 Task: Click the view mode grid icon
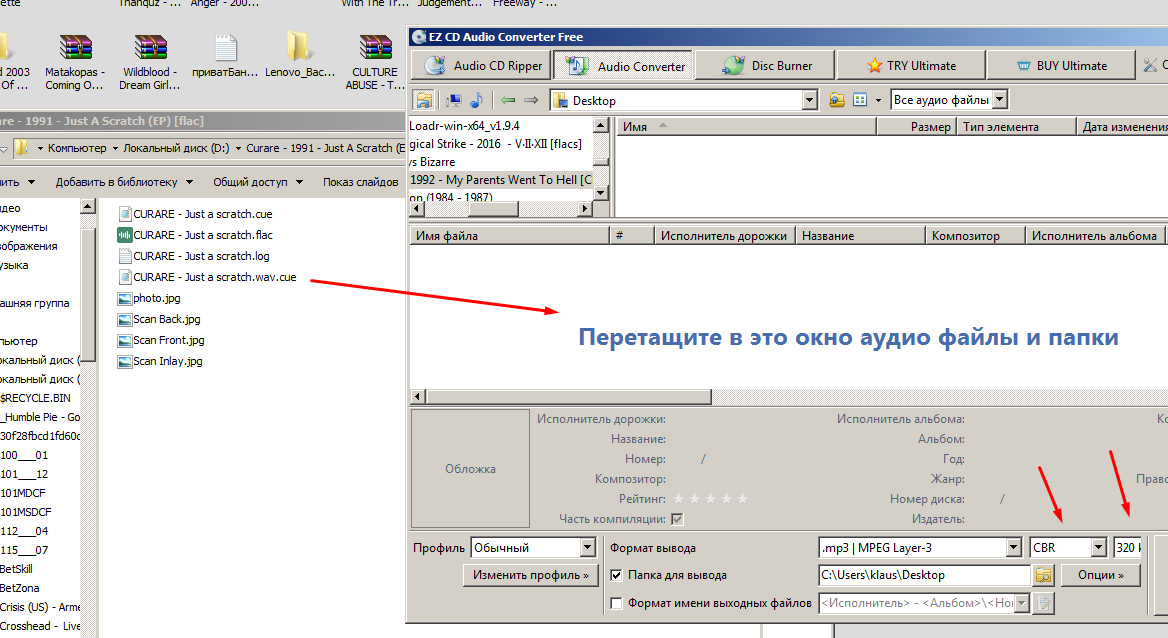(x=860, y=100)
